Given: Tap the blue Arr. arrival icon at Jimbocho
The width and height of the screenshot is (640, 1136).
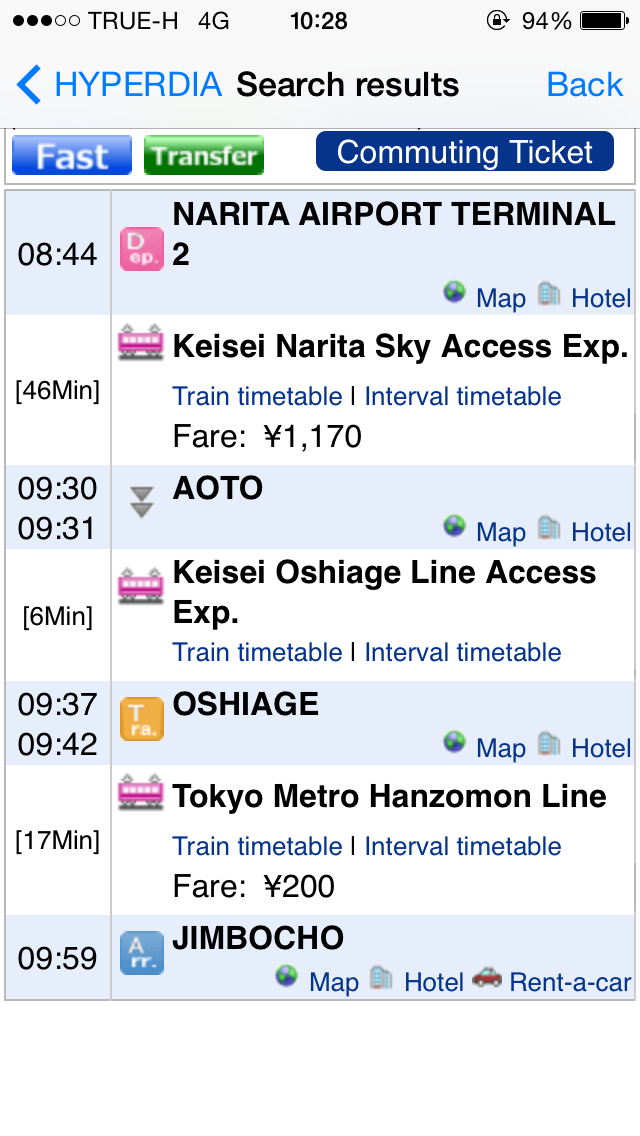Looking at the screenshot, I should point(141,953).
